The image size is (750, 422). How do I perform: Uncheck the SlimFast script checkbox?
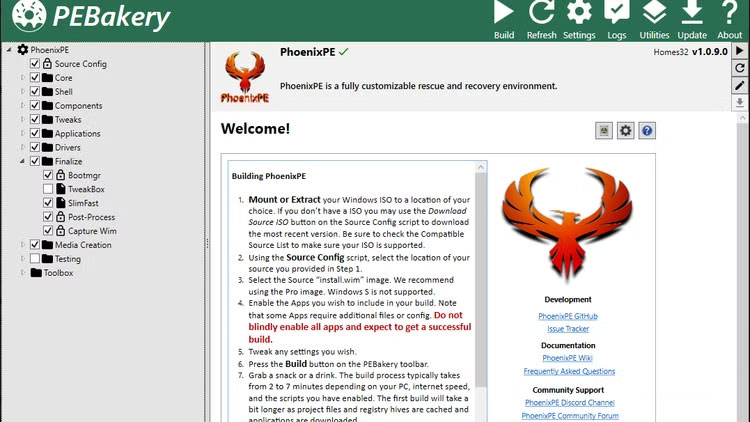(x=48, y=203)
